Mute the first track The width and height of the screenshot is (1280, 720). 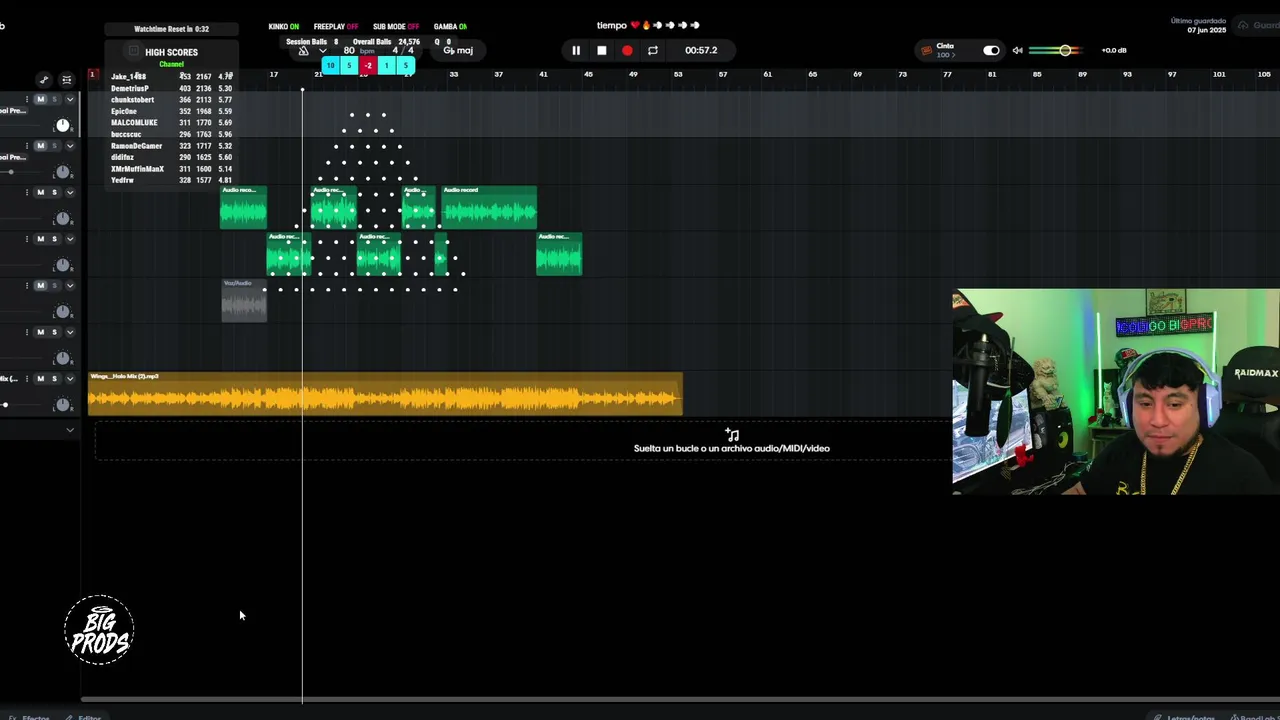click(x=40, y=100)
